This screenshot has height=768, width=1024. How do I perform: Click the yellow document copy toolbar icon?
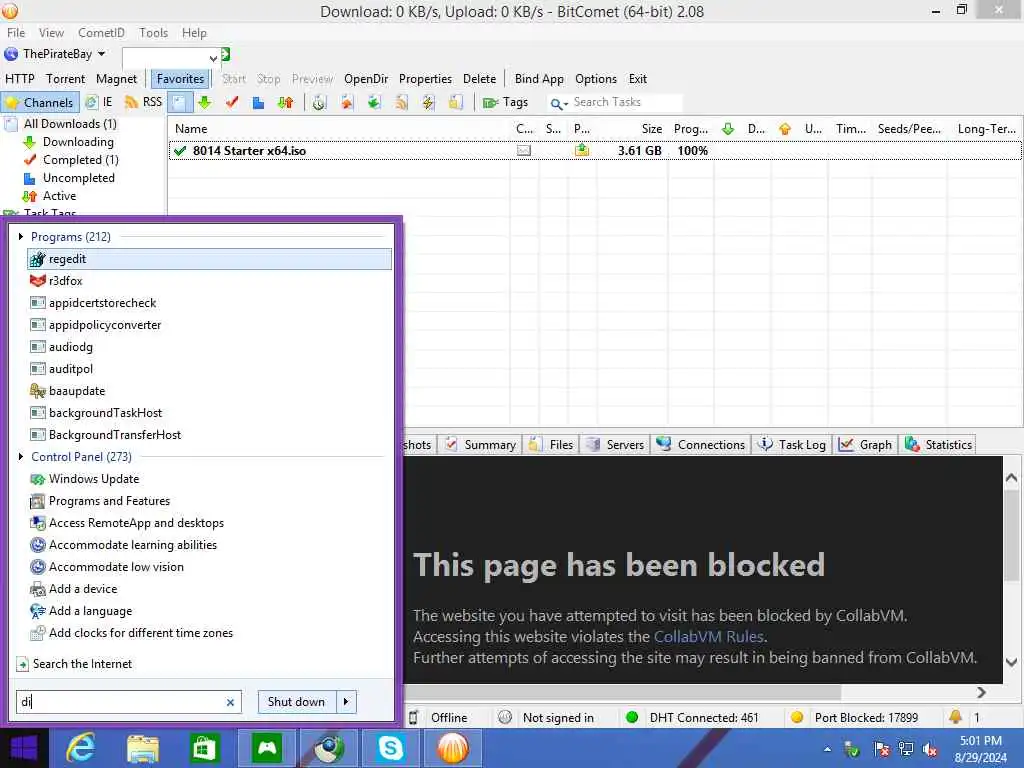click(456, 103)
